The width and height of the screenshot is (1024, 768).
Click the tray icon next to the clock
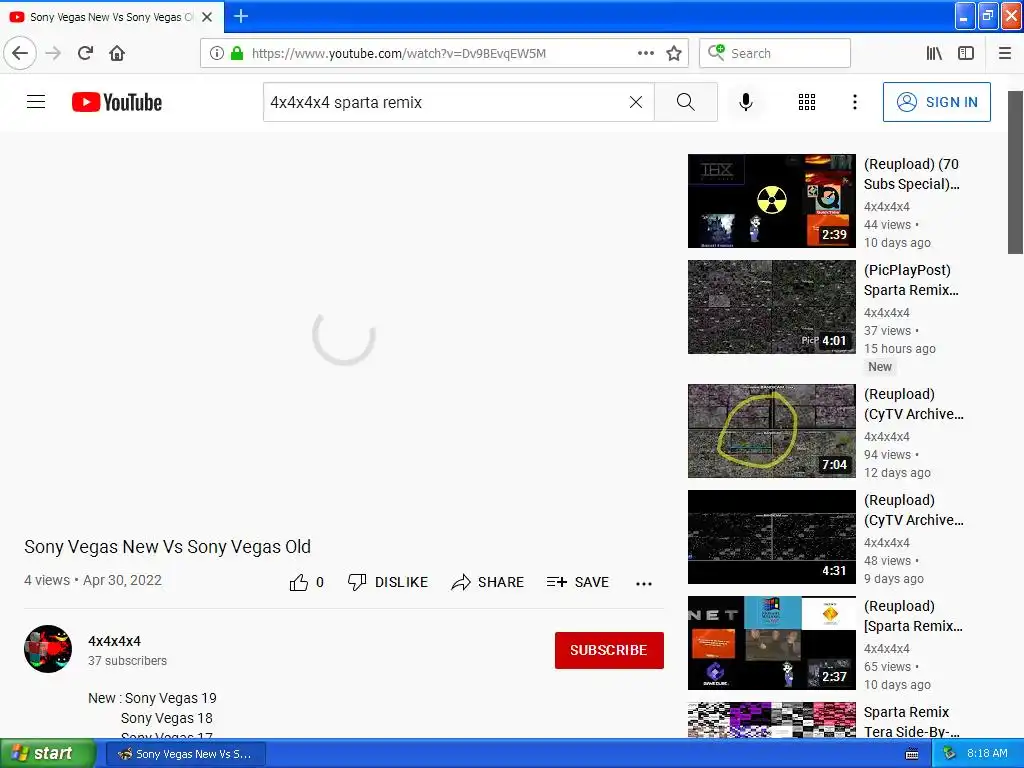pyautogui.click(x=950, y=754)
